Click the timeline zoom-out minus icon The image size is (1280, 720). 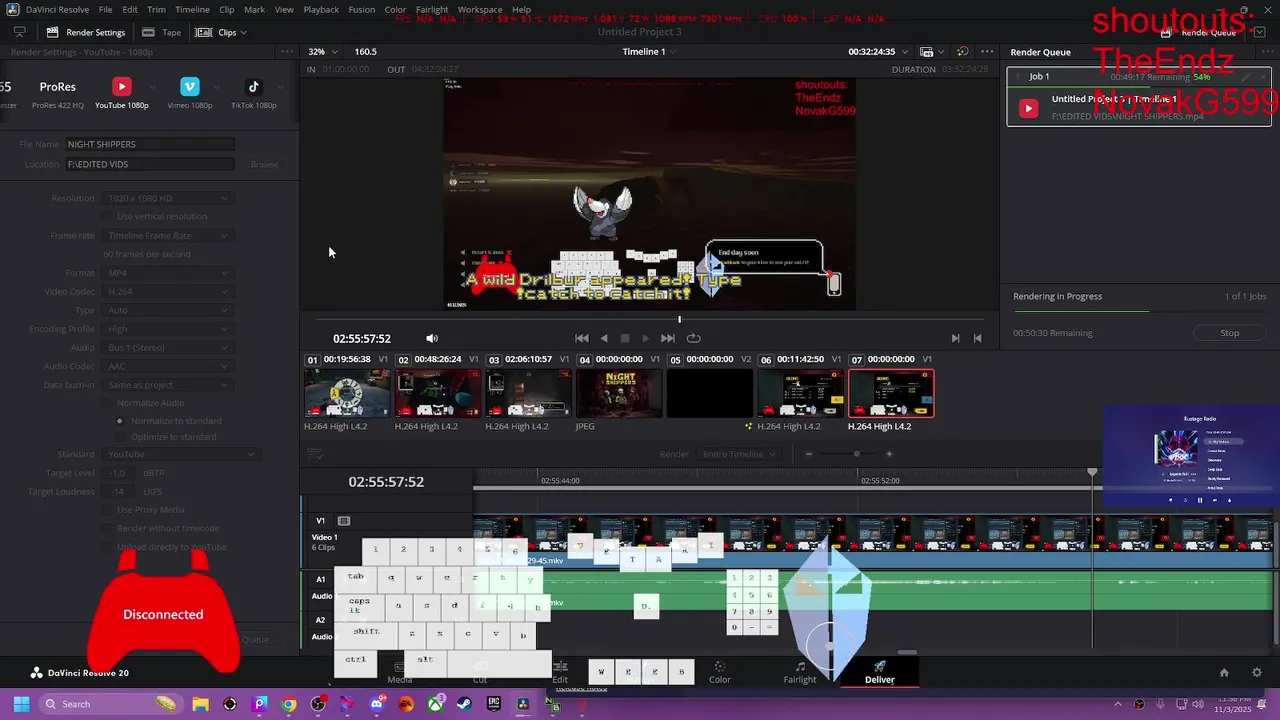point(809,454)
